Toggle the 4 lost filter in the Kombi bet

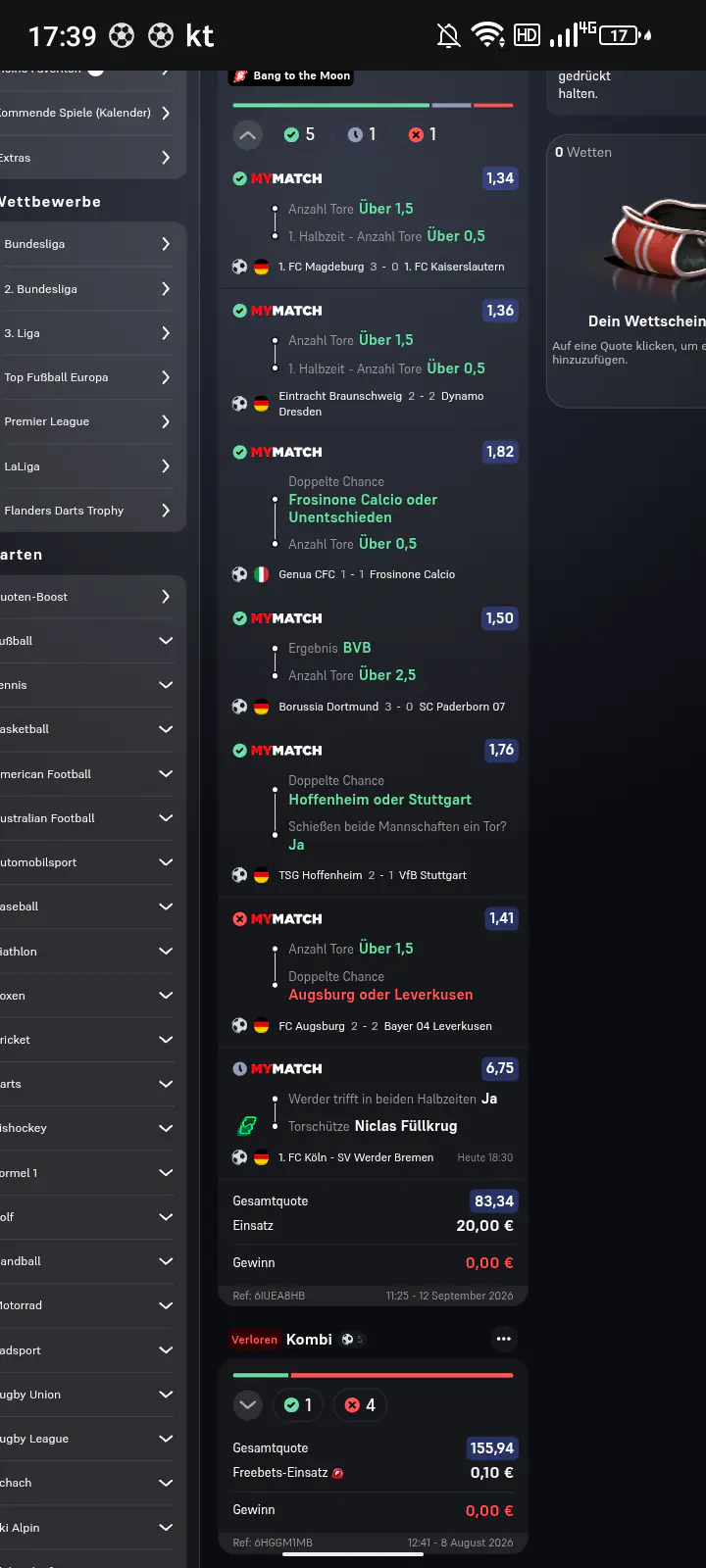tap(360, 1405)
